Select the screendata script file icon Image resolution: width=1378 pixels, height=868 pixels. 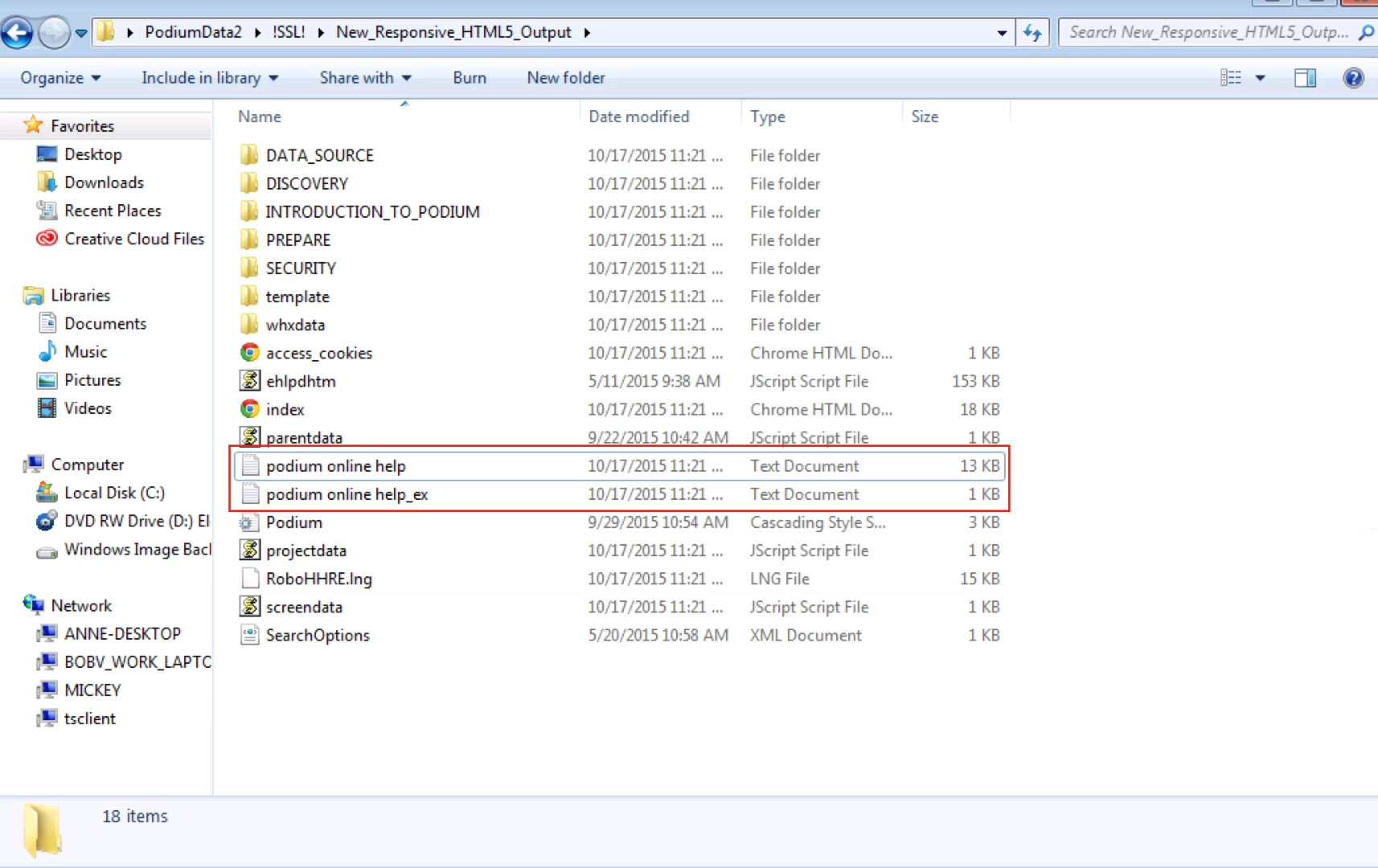point(250,607)
